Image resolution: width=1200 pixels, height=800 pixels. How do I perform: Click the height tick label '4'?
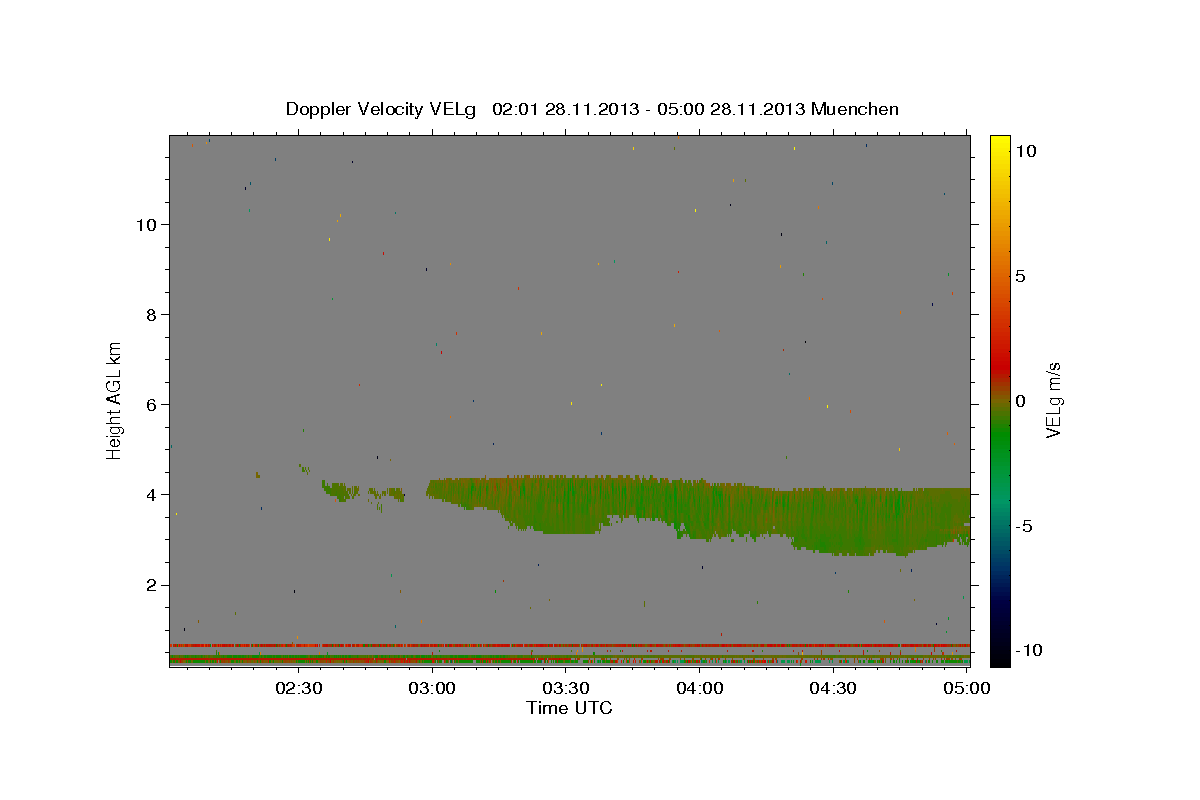[150, 494]
